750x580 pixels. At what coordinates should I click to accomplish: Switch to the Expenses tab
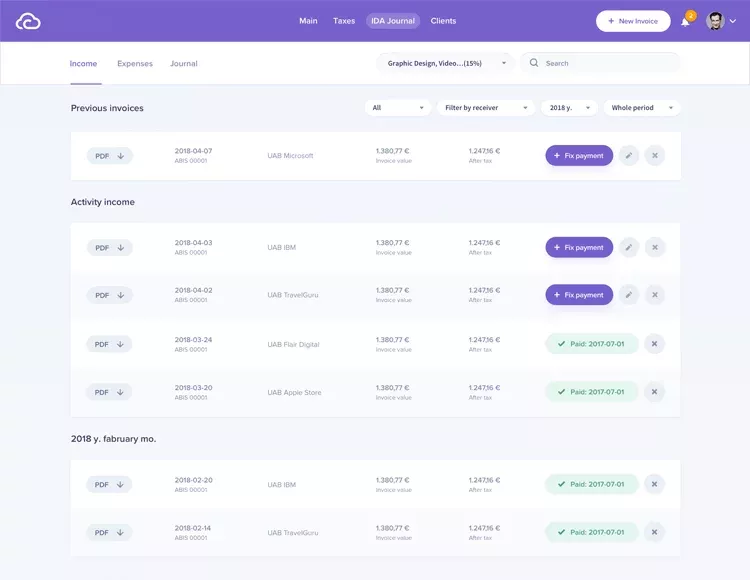pos(135,64)
